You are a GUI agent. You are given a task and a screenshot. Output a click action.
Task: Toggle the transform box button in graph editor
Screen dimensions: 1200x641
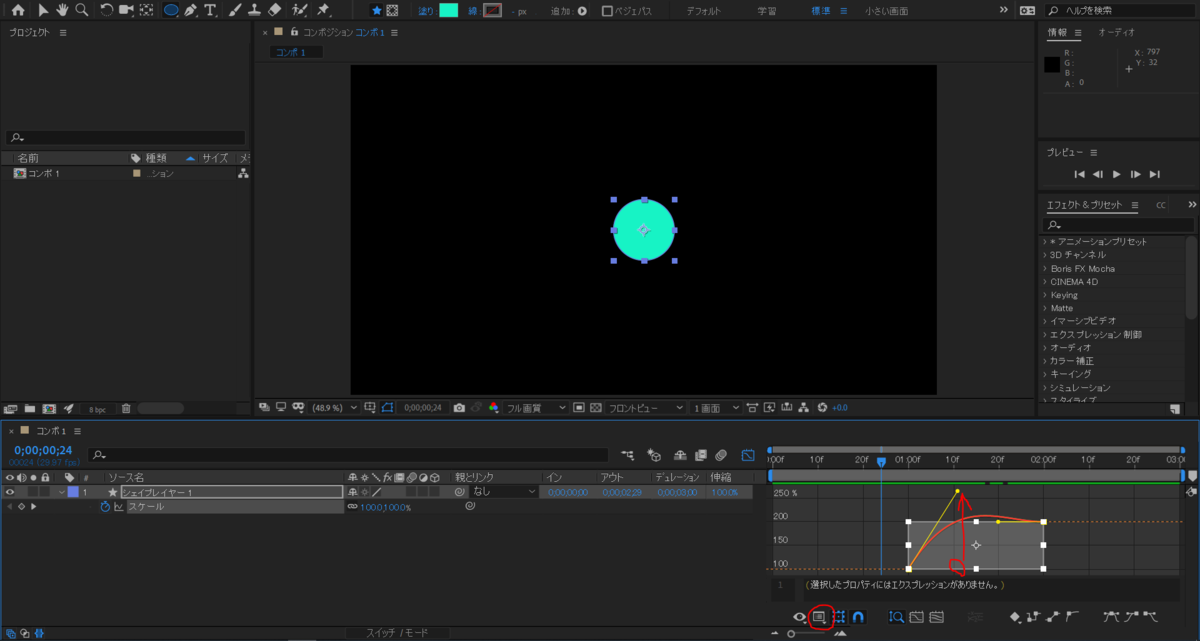[839, 617]
